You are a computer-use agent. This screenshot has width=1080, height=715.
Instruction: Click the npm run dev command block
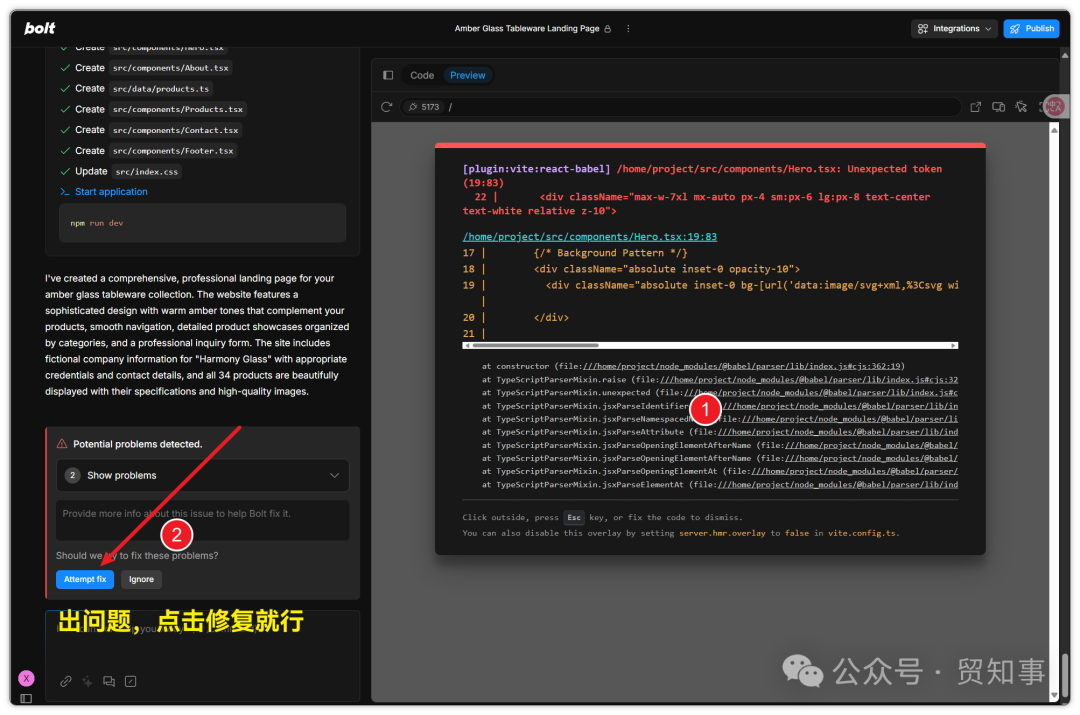[x=202, y=222]
